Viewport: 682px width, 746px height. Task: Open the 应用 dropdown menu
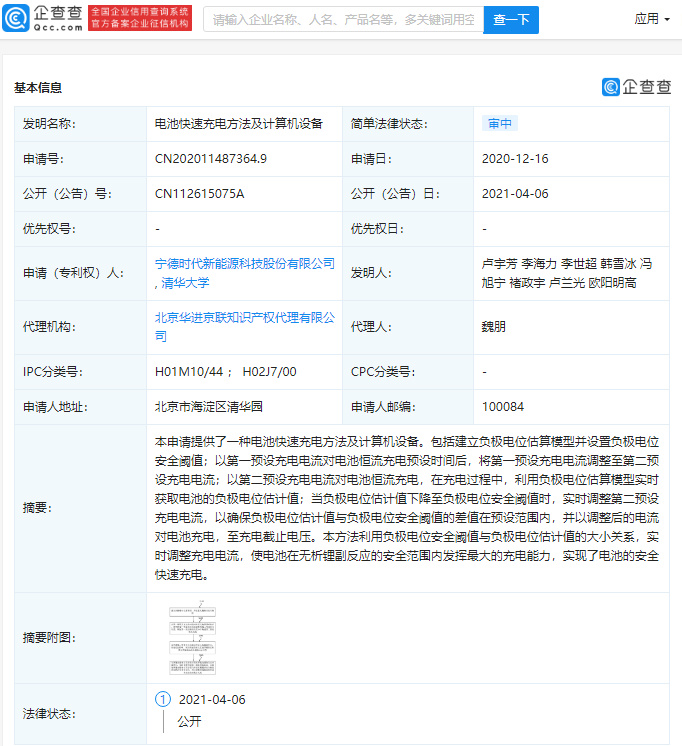coord(652,19)
